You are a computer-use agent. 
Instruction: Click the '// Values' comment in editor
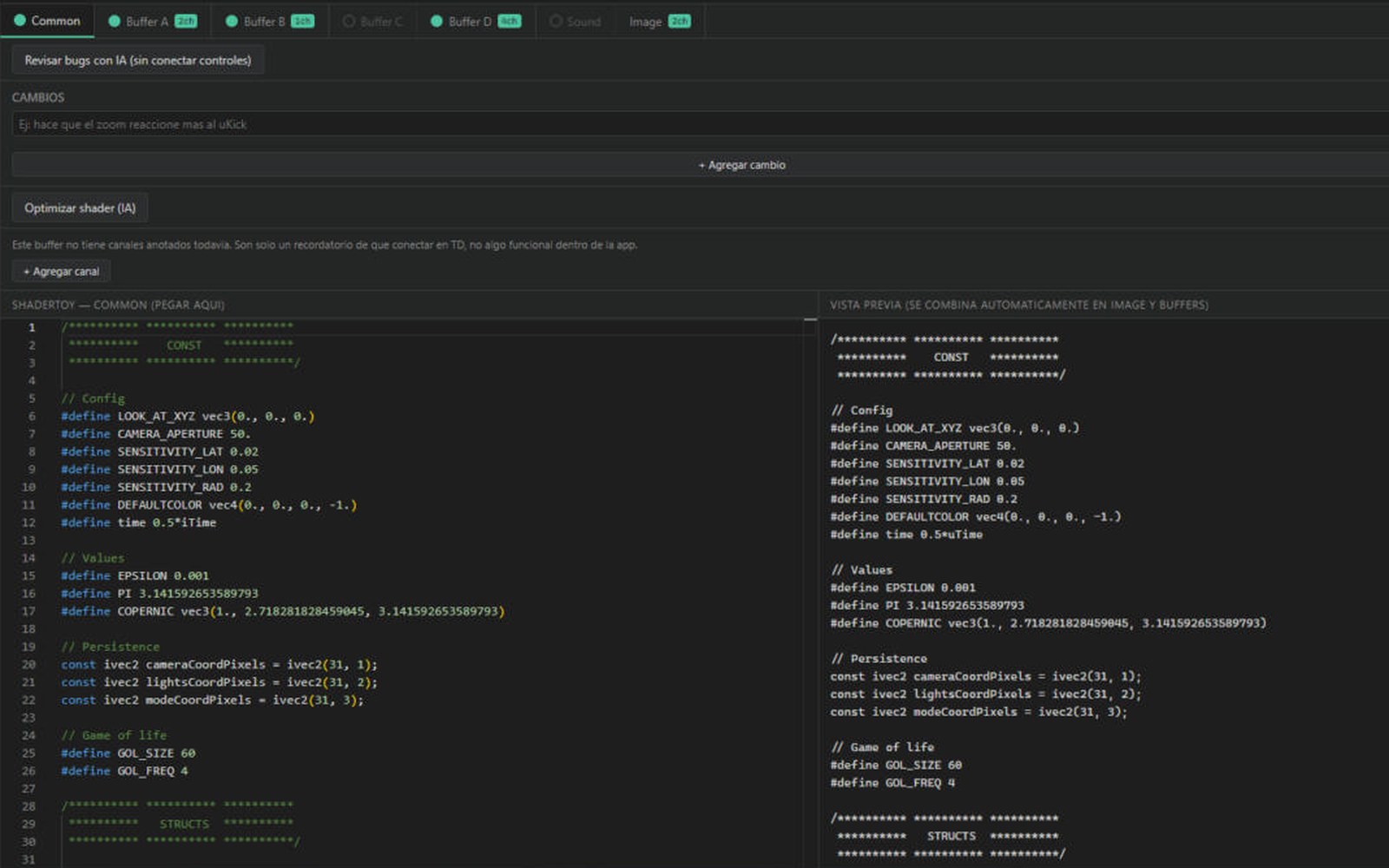tap(93, 558)
